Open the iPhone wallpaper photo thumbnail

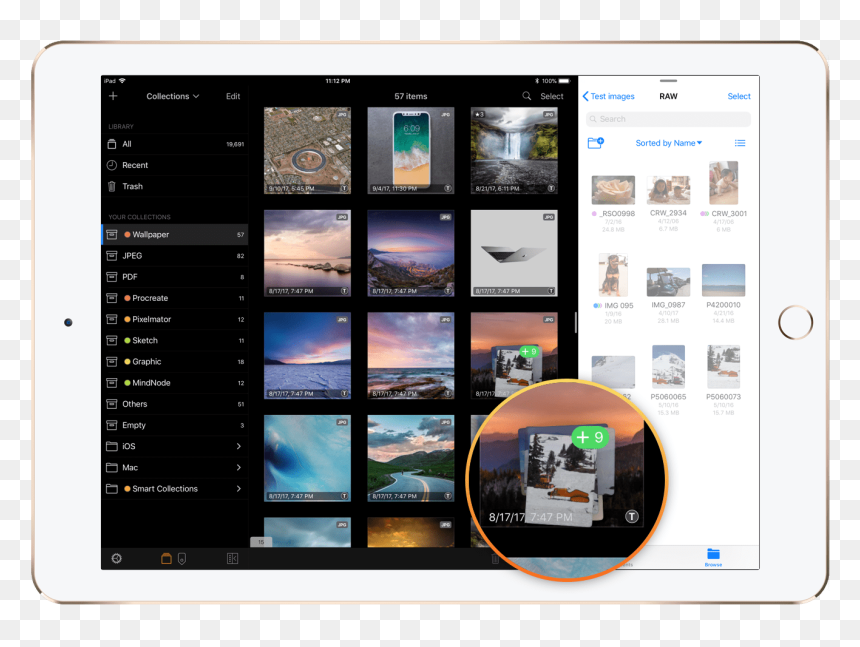[x=411, y=150]
